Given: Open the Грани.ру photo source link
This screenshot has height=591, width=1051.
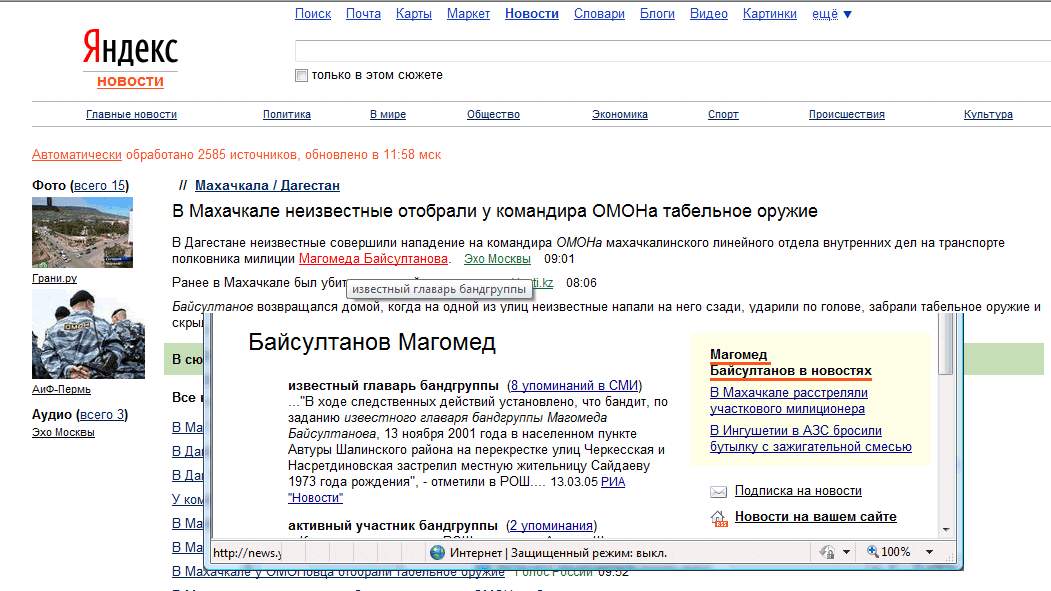Looking at the screenshot, I should point(54,278).
